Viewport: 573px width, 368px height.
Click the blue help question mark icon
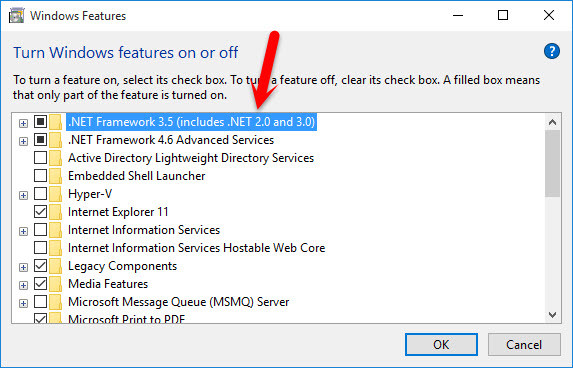[x=551, y=51]
